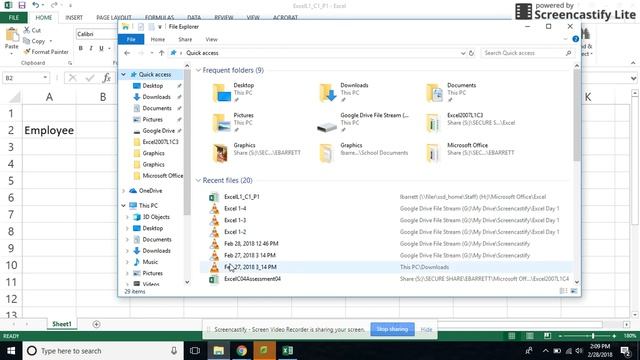Switch to Page Layout view in status bar
640x360 pixels.
point(529,336)
